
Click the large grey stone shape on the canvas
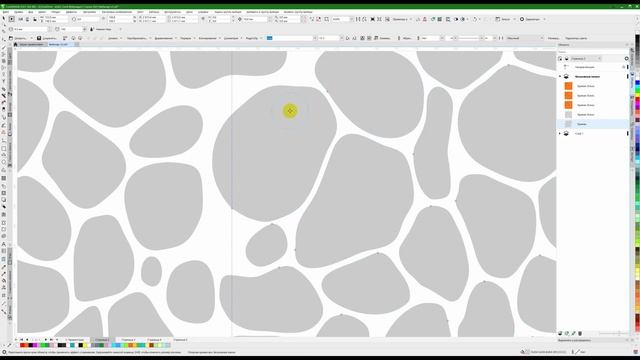[274, 153]
